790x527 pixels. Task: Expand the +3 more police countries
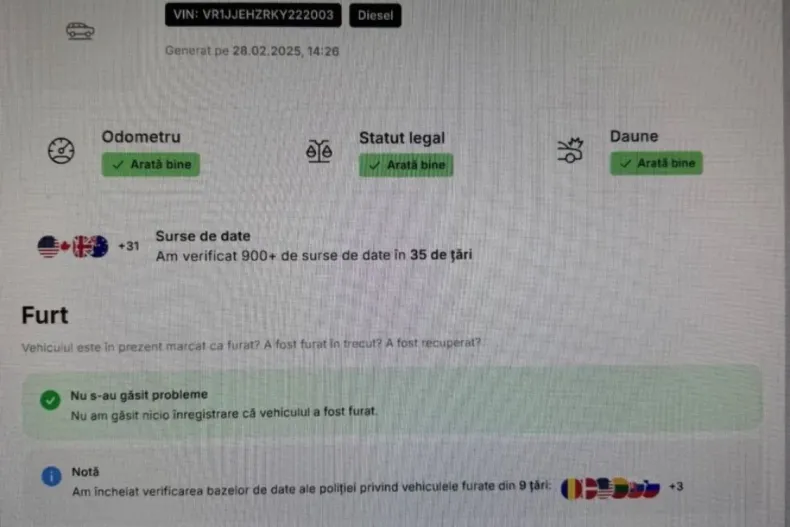click(676, 487)
